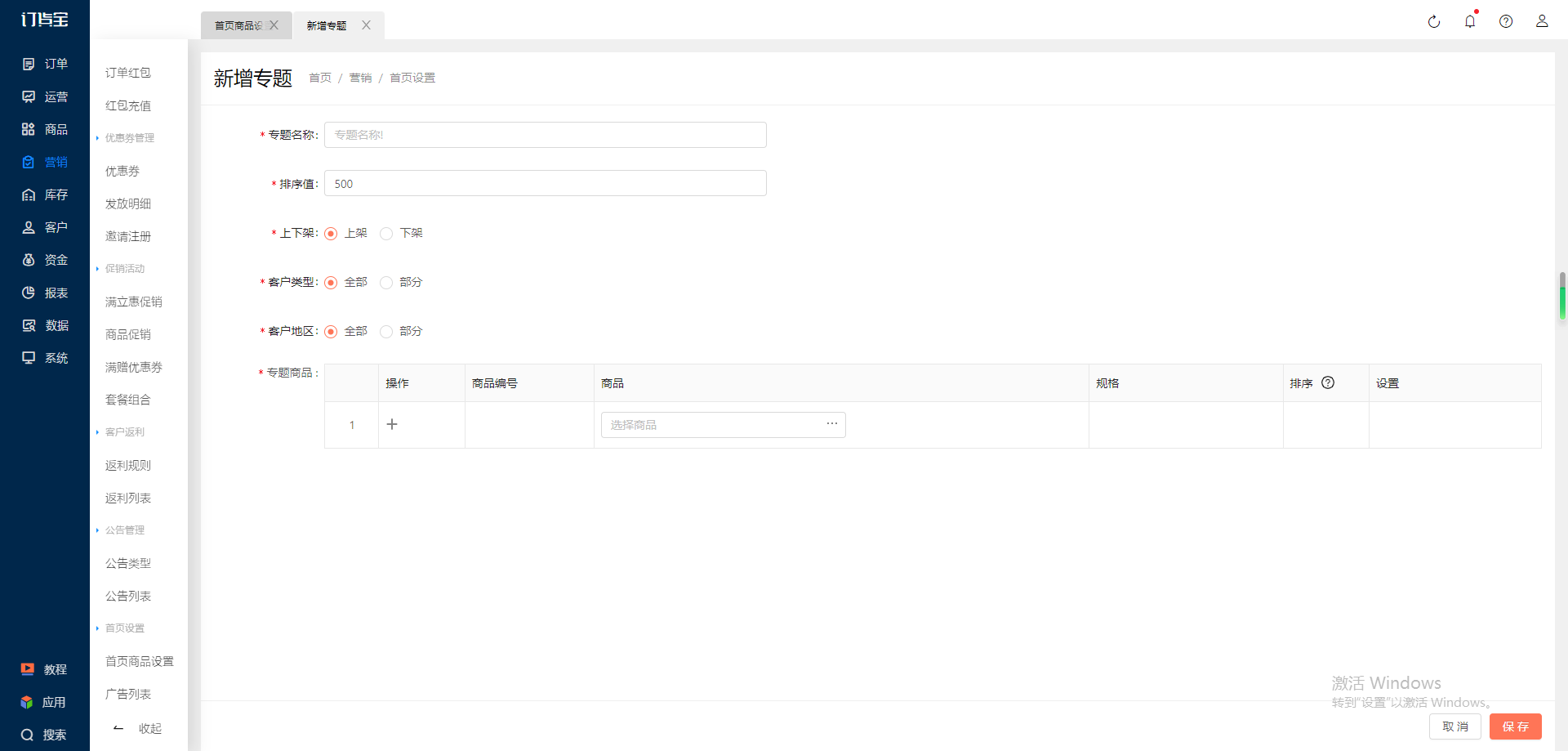Open 公告类型 menu item
Viewport: 1568px width, 751px height.
(128, 563)
